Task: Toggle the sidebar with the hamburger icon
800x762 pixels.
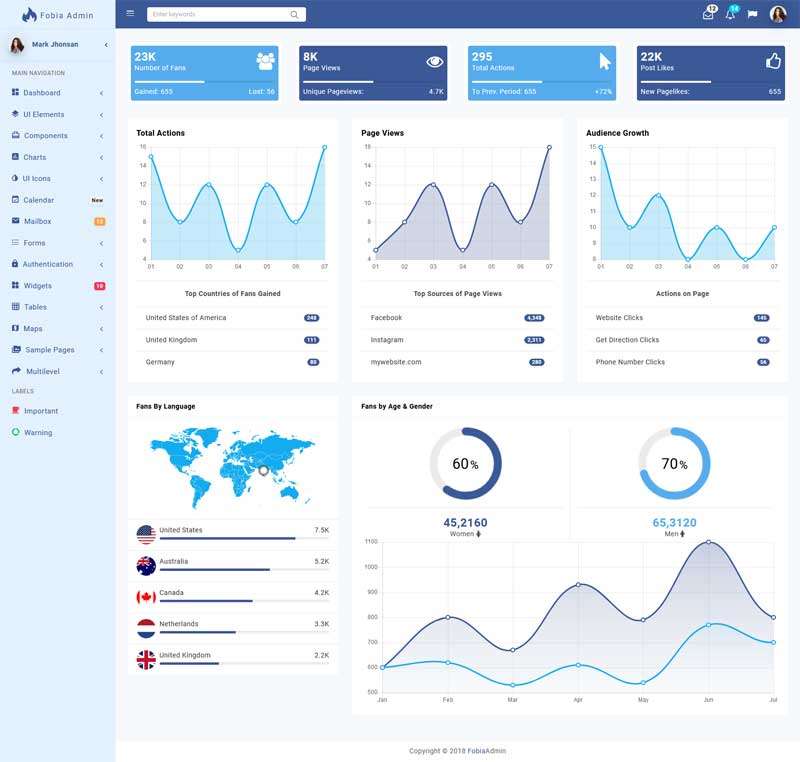Action: coord(130,13)
